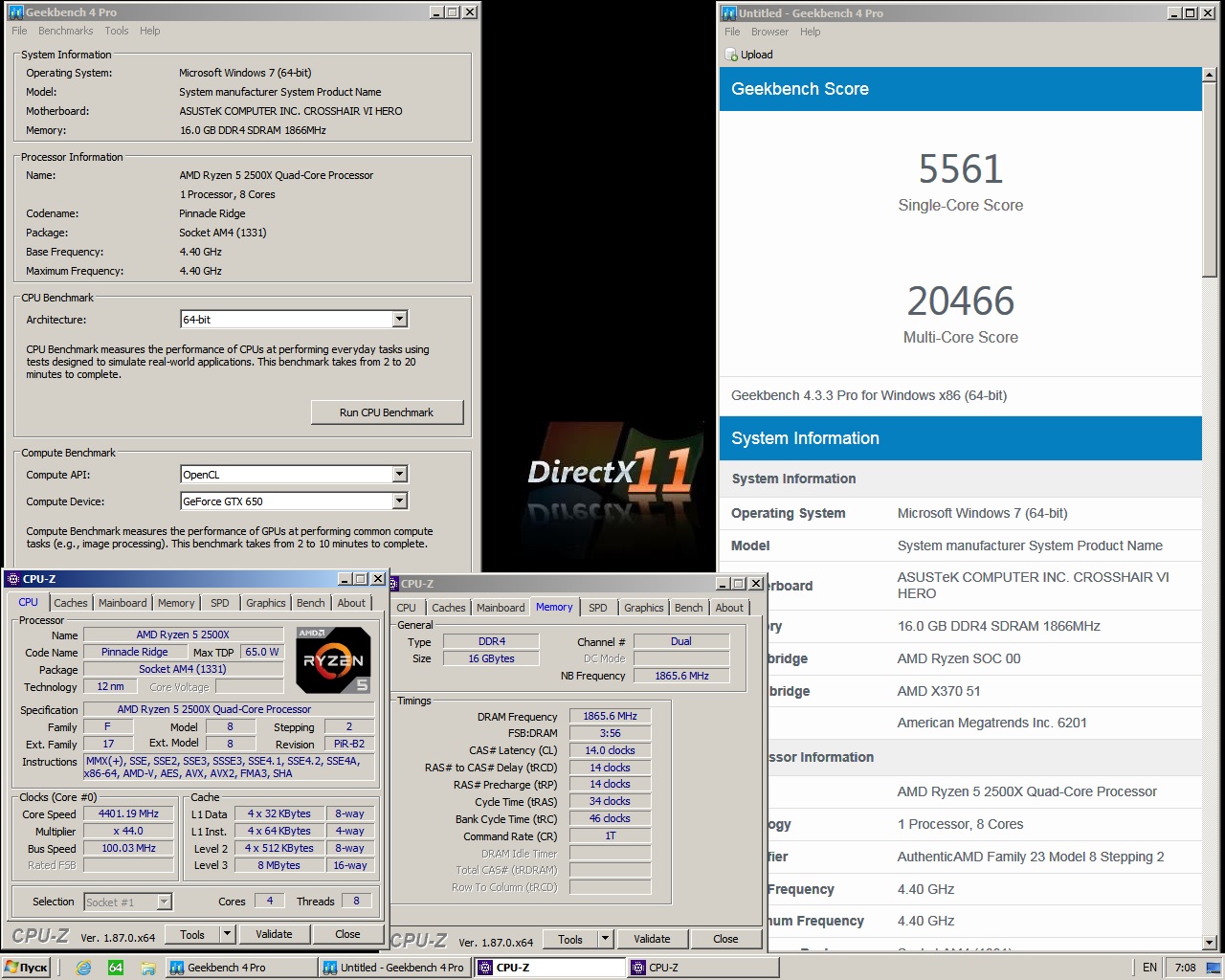Click the EN language indicator in the tray
Image resolution: width=1225 pixels, height=980 pixels.
pos(1149,968)
